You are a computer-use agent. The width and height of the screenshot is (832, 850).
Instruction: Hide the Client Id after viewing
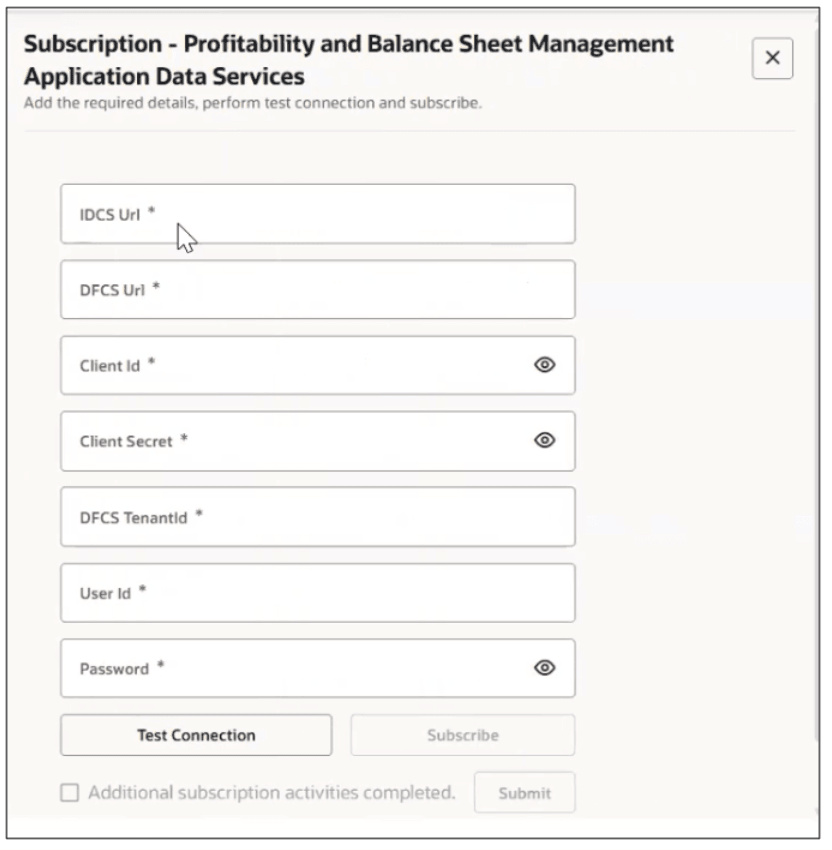tap(545, 365)
